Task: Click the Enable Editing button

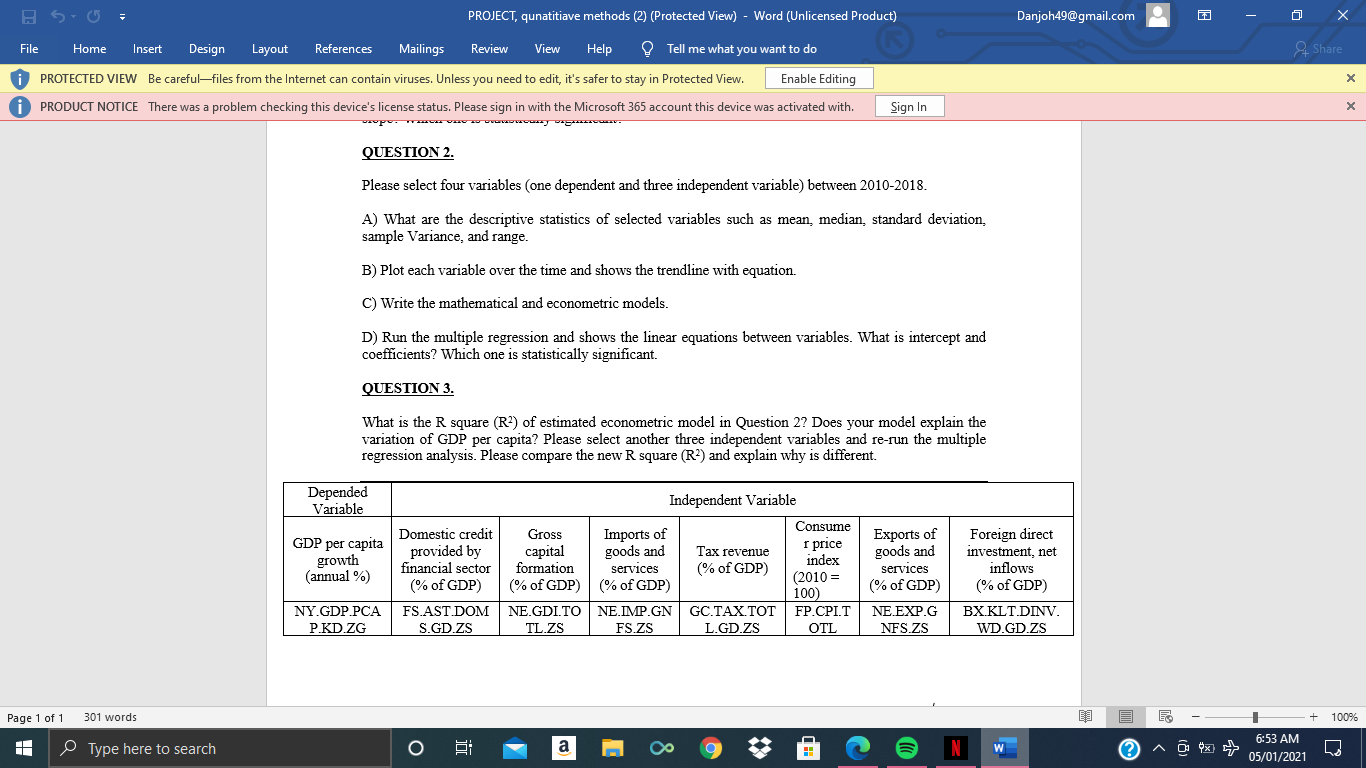Action: pos(818,77)
